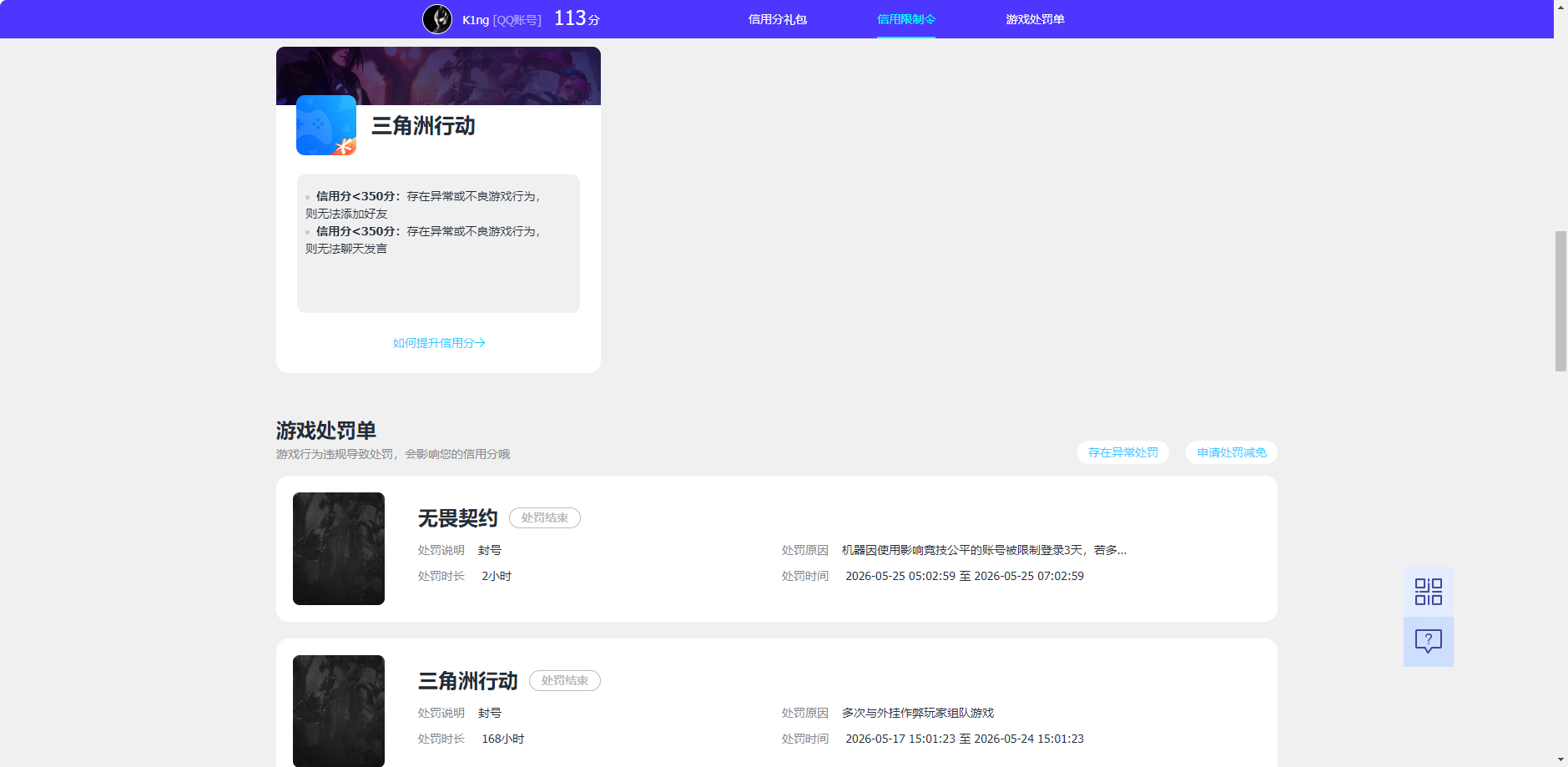Screen dimensions: 1568x767
Task: Click the K1ng [QQ账号] username
Action: pos(502,20)
